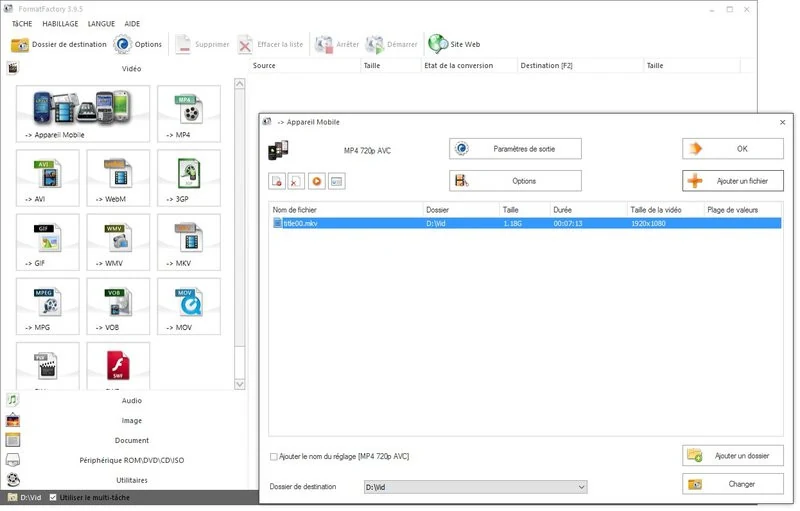The image size is (800, 511).
Task: Select the MP4 conversion tile
Action: click(x=189, y=113)
